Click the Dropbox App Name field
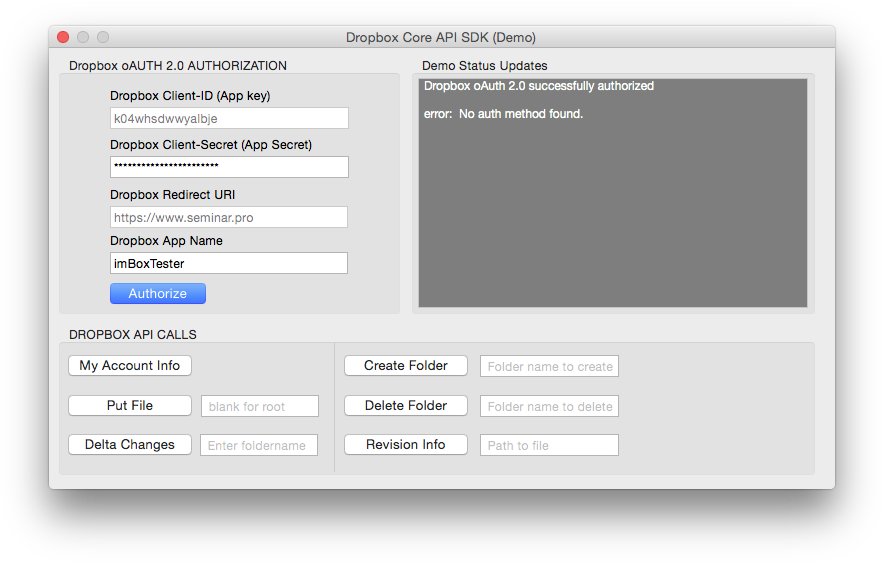Screen dimensions: 883x562 (229, 263)
